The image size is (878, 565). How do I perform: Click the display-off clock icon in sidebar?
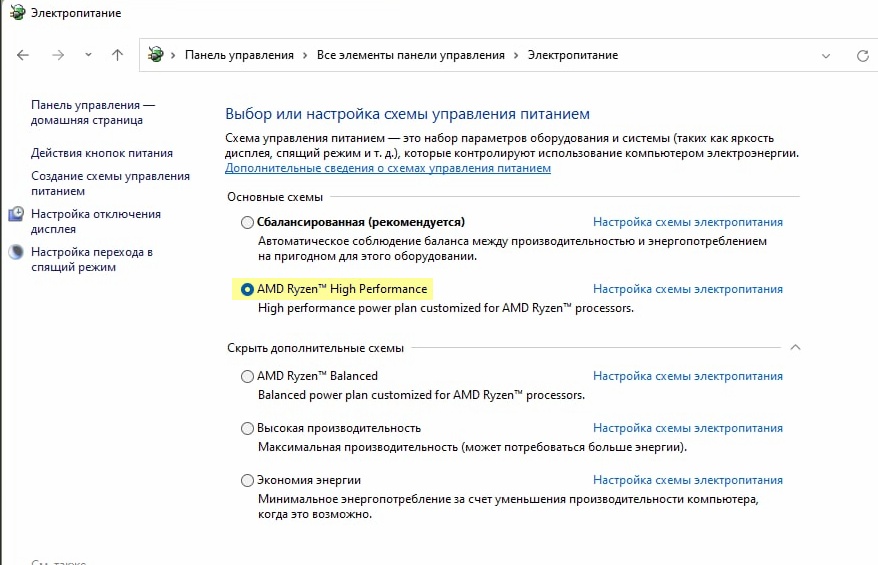[x=16, y=214]
